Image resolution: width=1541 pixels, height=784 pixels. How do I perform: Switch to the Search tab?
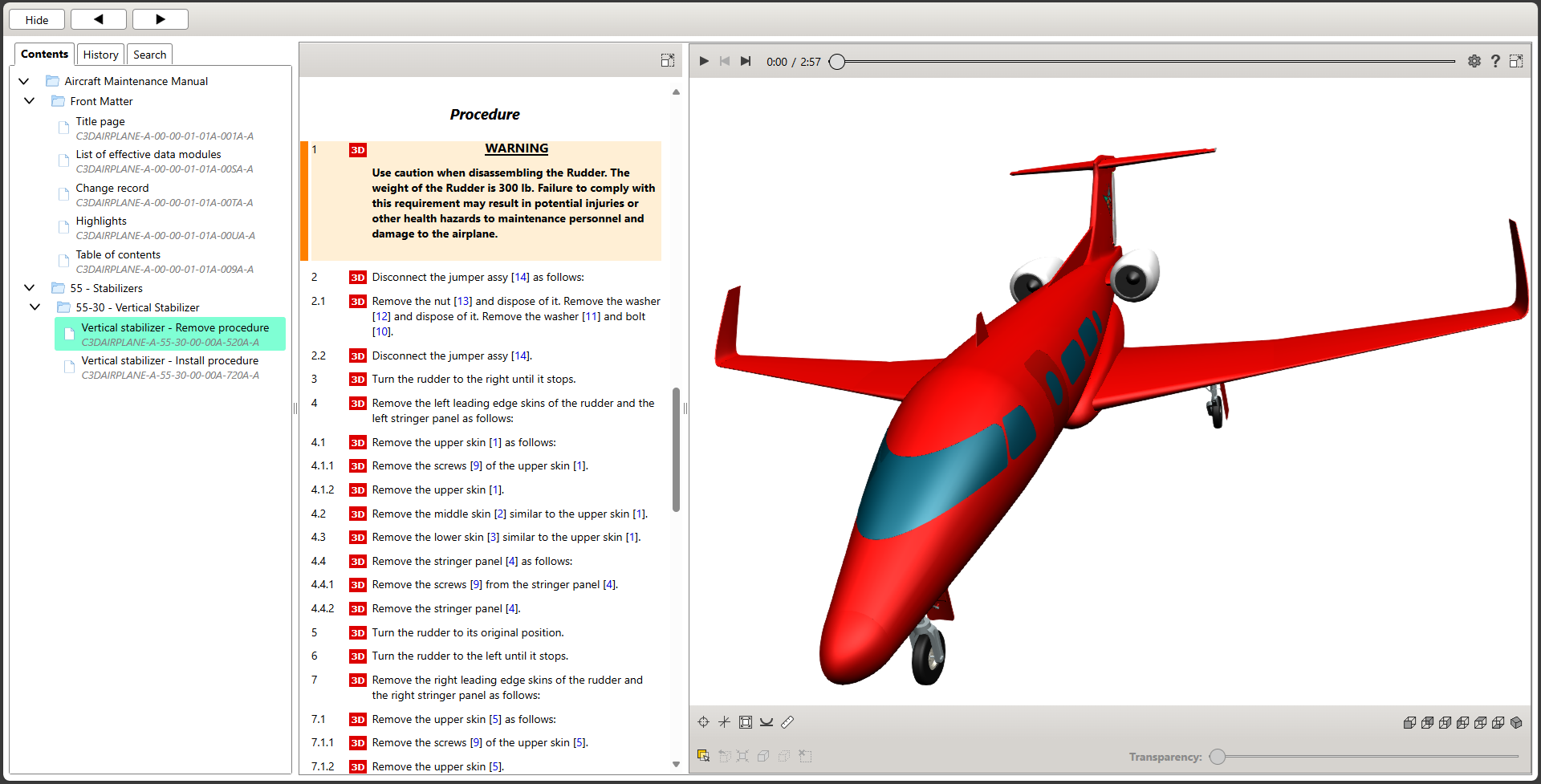(x=149, y=55)
